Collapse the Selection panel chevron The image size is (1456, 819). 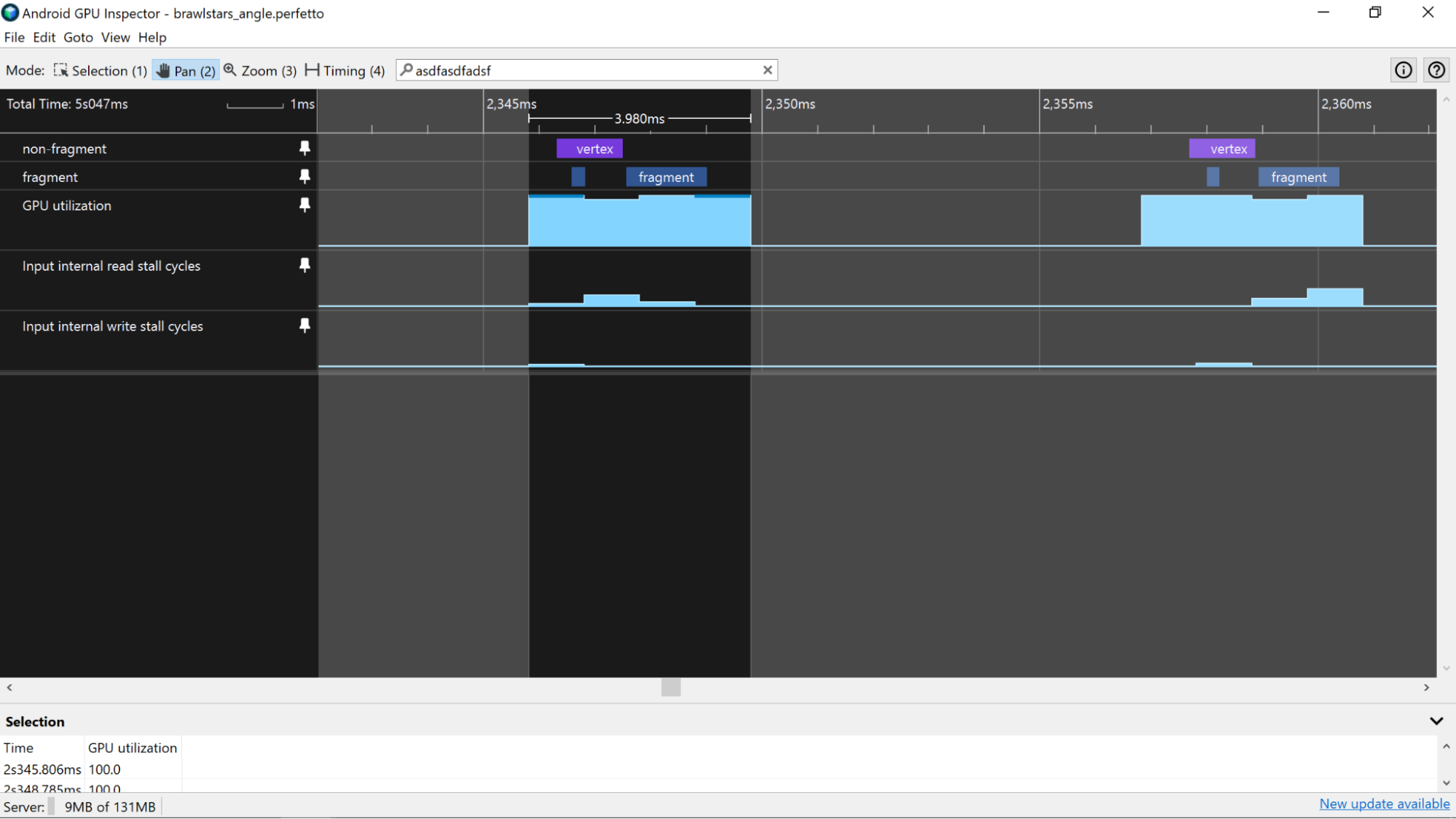[1436, 721]
